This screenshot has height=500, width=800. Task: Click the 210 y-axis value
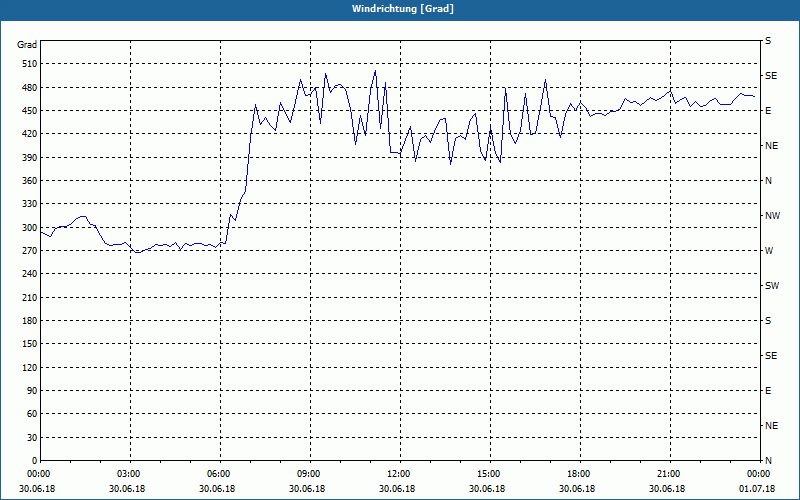tap(30, 297)
